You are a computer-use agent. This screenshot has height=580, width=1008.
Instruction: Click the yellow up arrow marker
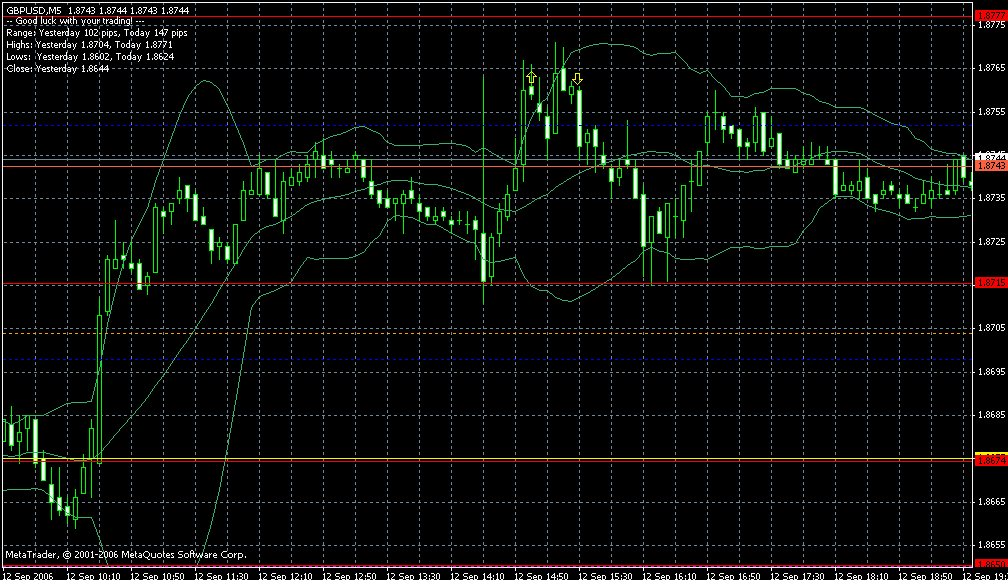[531, 78]
